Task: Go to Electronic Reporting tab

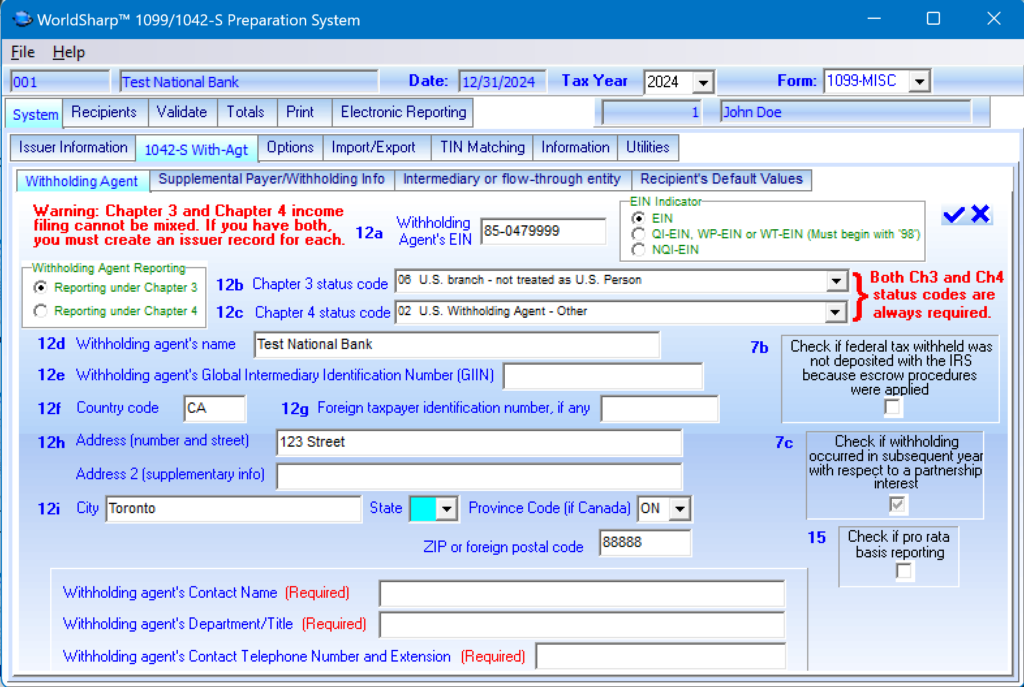Action: [403, 112]
